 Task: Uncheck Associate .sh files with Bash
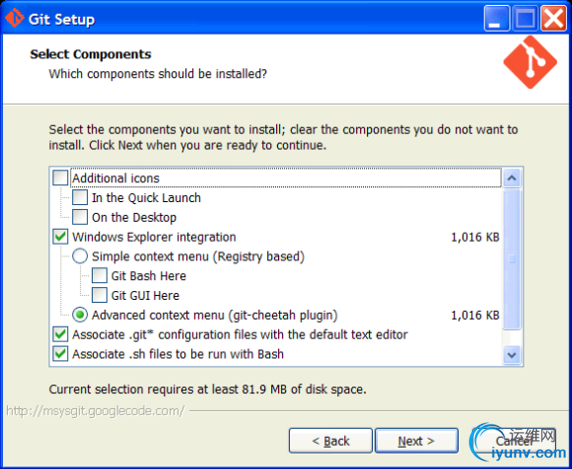click(60, 354)
